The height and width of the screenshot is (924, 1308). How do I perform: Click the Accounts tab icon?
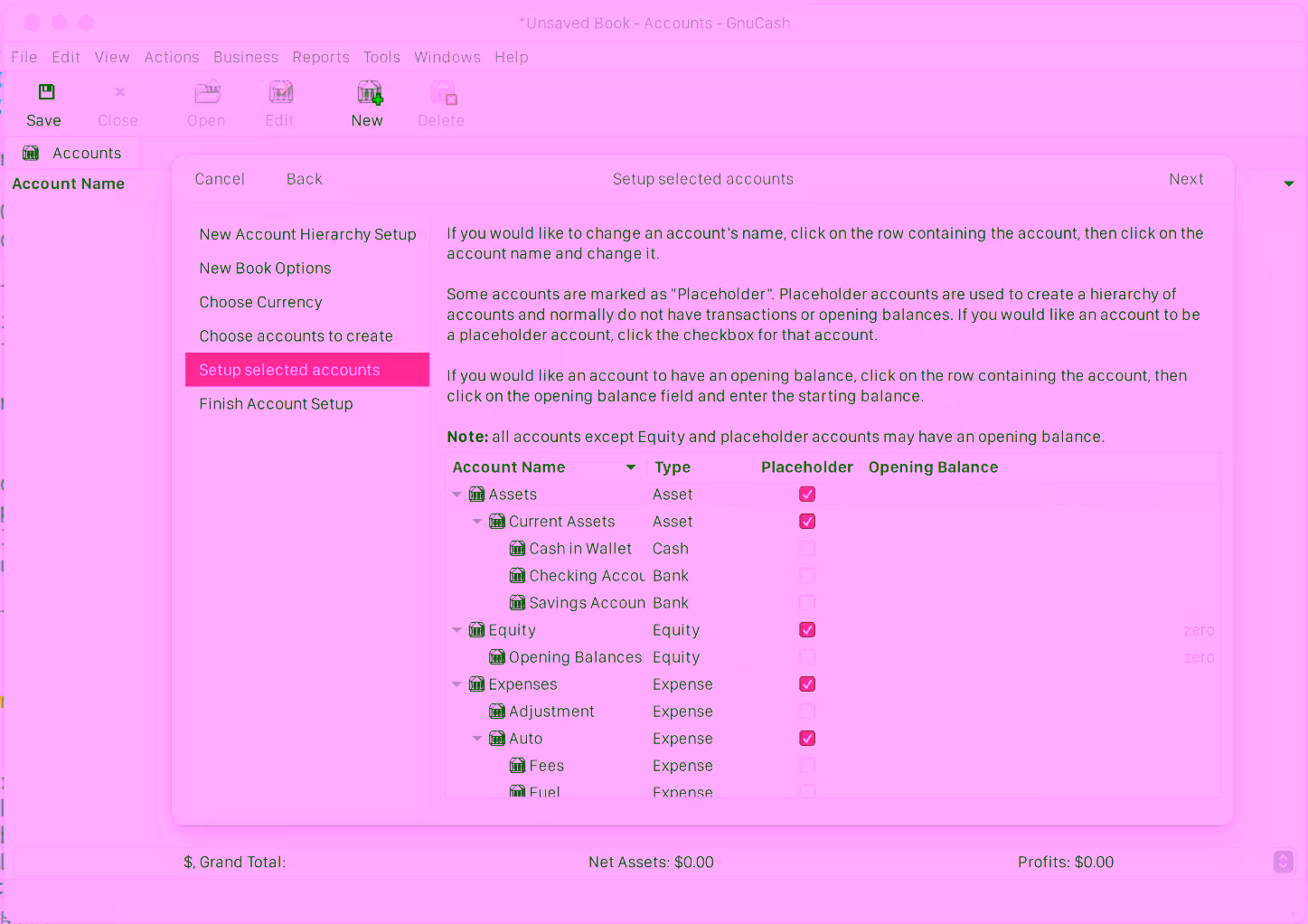click(31, 153)
